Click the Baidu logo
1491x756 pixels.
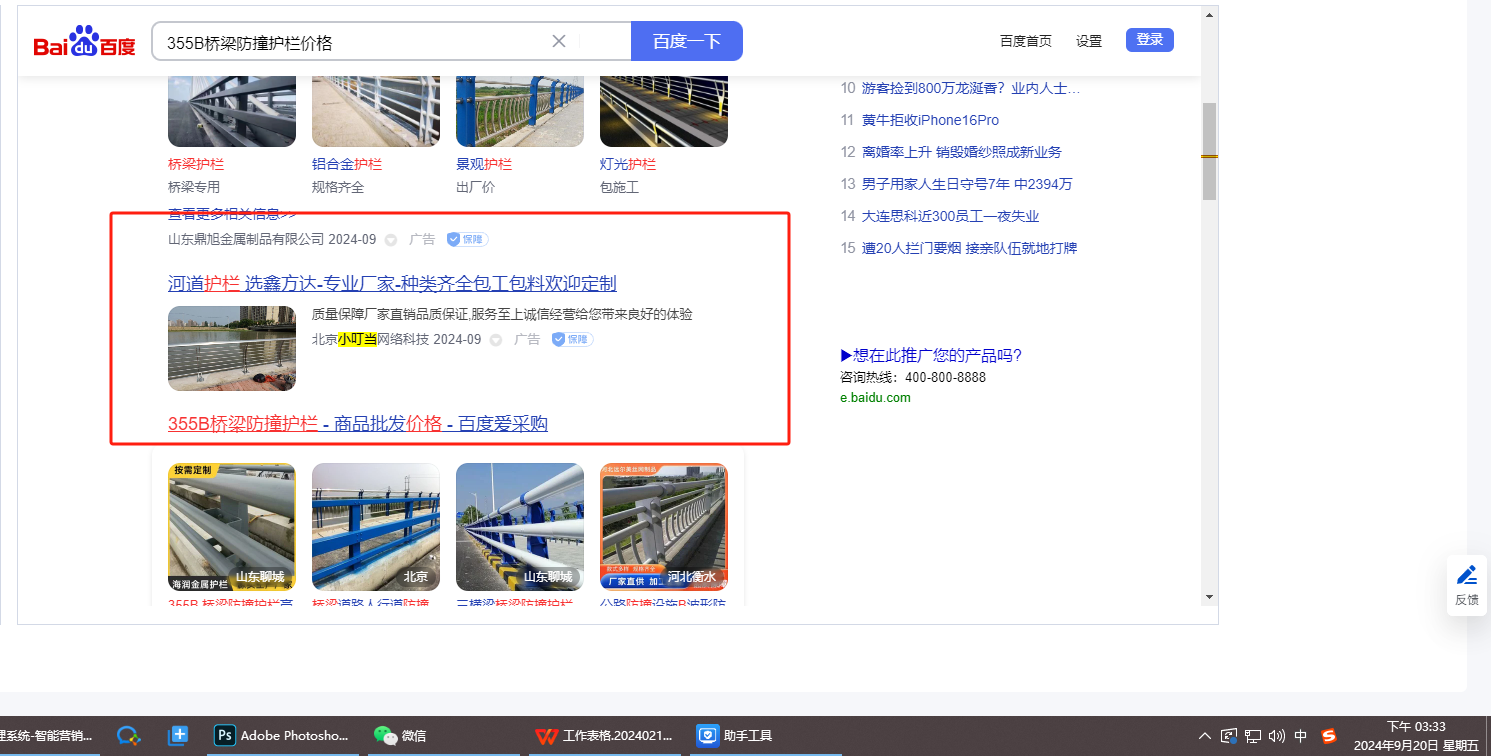point(84,42)
